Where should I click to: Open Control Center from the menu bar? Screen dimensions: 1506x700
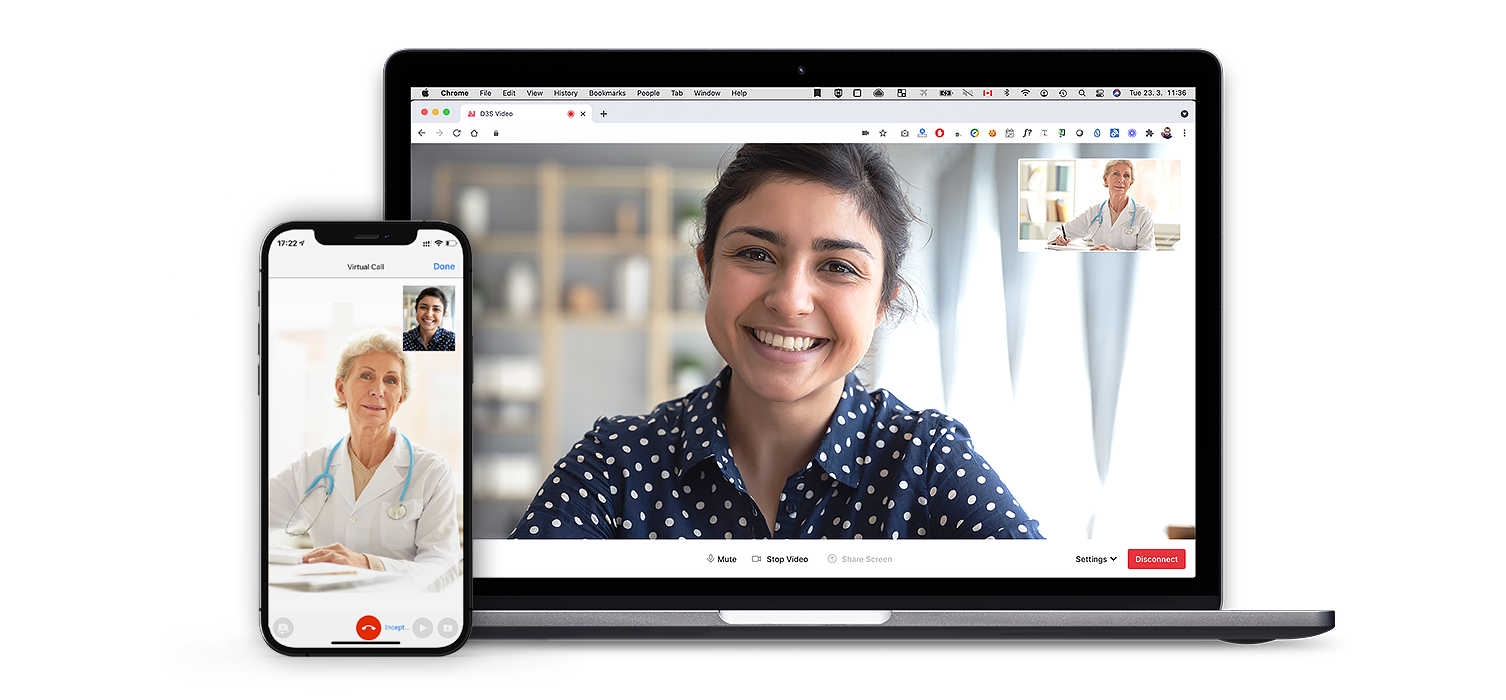(x=1100, y=93)
